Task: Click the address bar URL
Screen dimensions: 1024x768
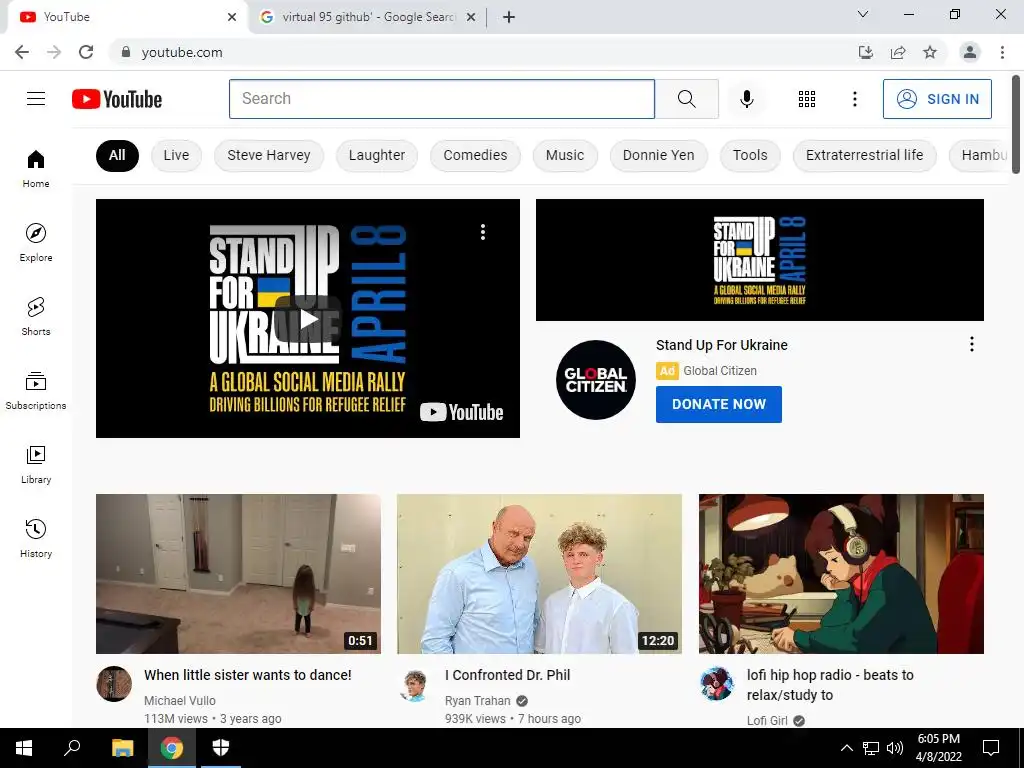Action: click(x=182, y=52)
